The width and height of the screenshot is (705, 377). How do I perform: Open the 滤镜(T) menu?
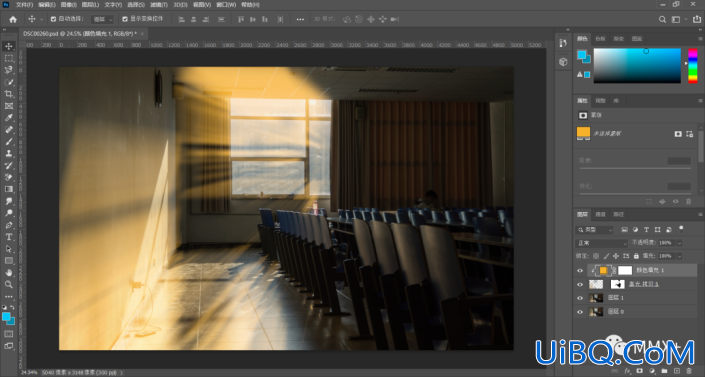click(158, 4)
